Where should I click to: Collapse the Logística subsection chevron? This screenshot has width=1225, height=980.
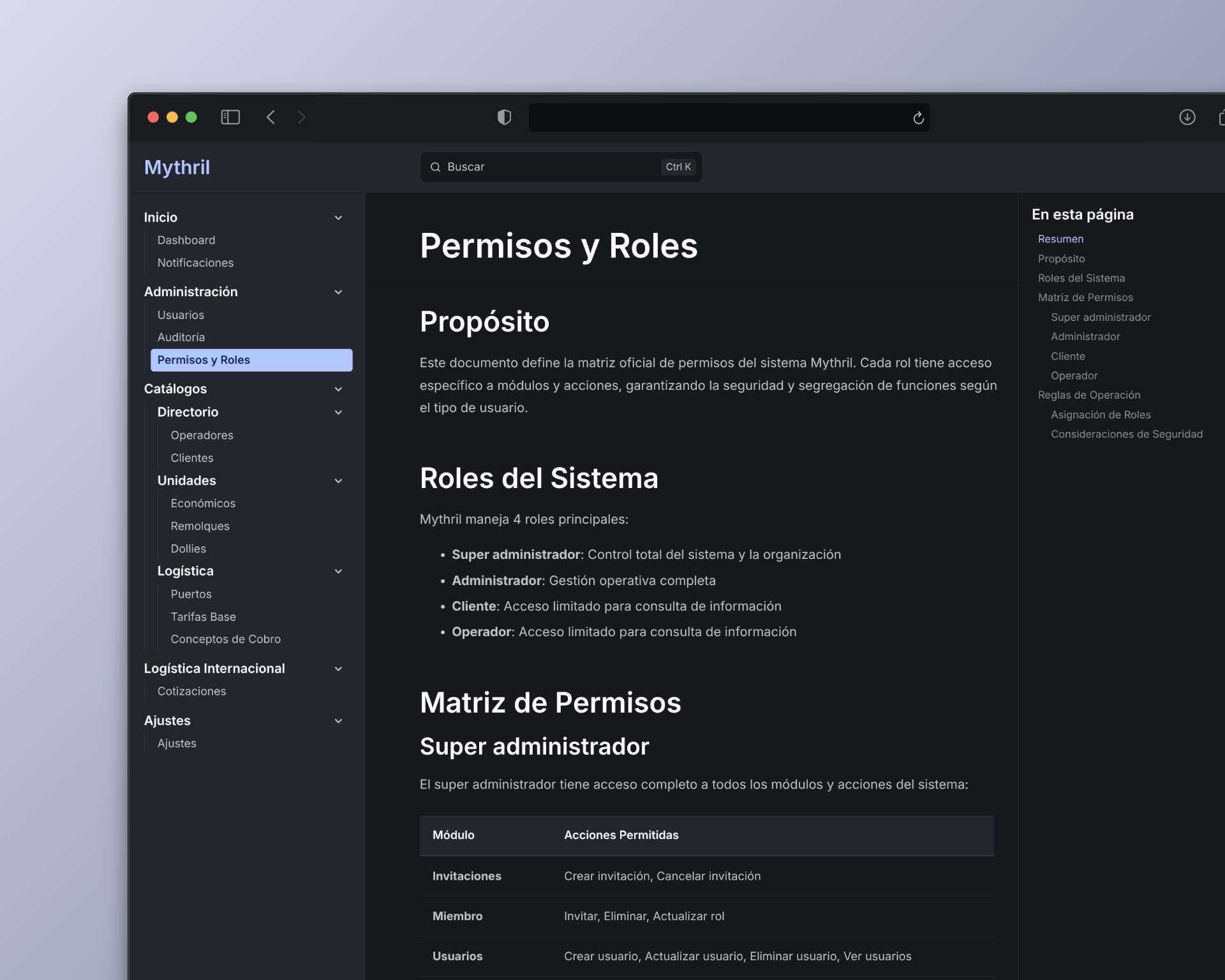click(339, 572)
